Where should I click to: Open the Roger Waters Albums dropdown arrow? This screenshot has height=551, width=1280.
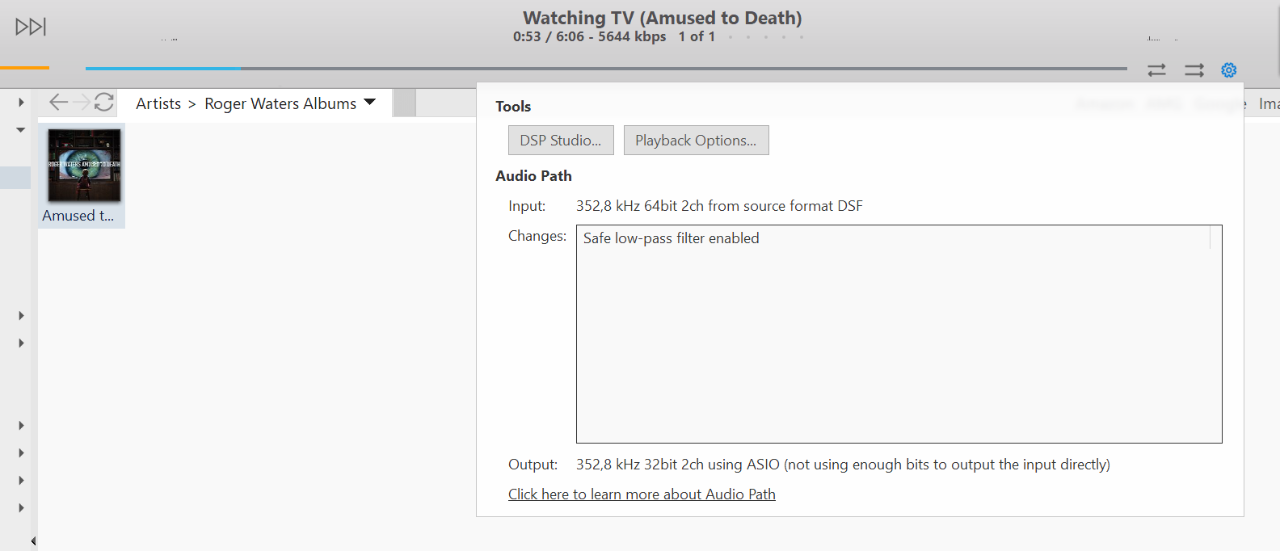[x=370, y=102]
